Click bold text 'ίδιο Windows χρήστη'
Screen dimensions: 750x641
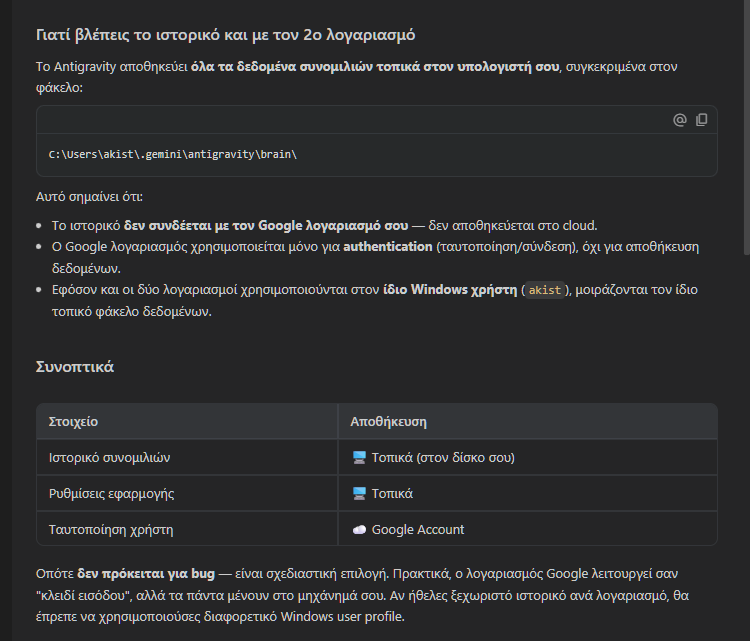pos(450,290)
